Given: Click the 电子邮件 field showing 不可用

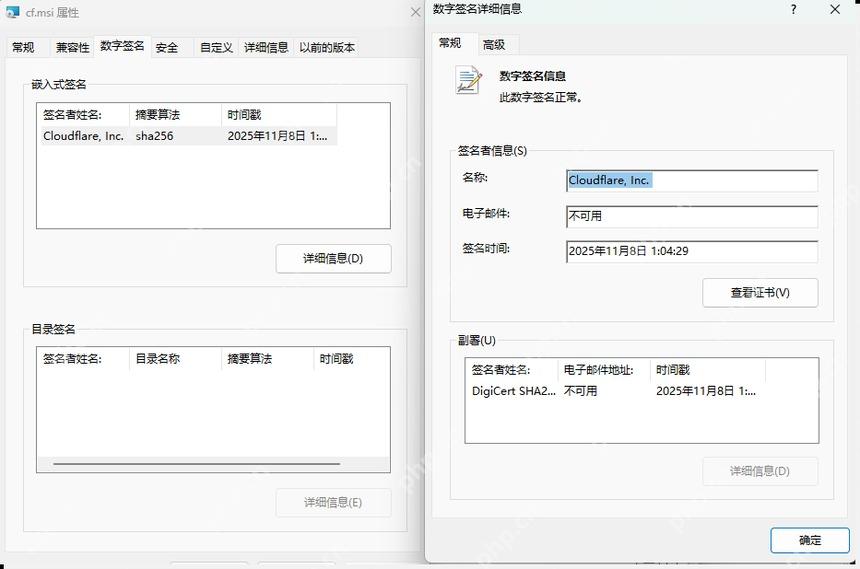Looking at the screenshot, I should pyautogui.click(x=692, y=216).
